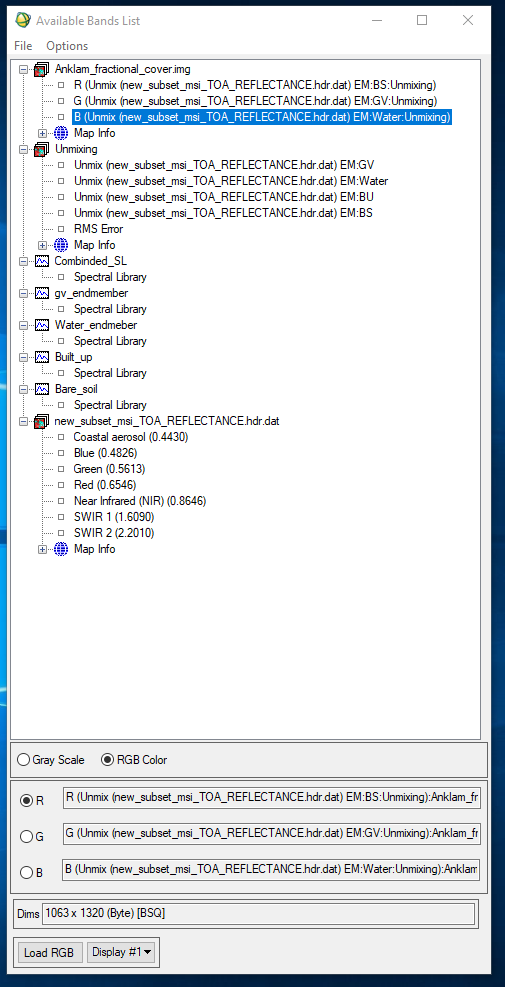Select the RMS Error band

98,229
